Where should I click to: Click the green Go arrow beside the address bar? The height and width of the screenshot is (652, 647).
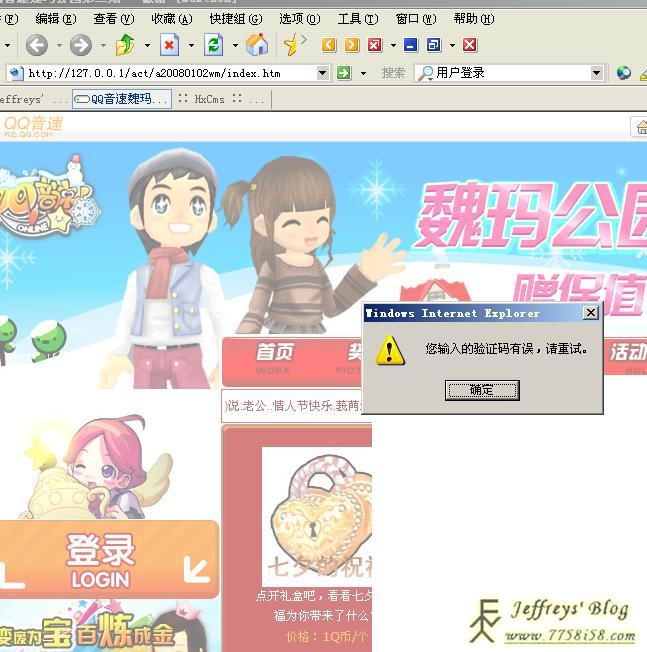tap(344, 73)
